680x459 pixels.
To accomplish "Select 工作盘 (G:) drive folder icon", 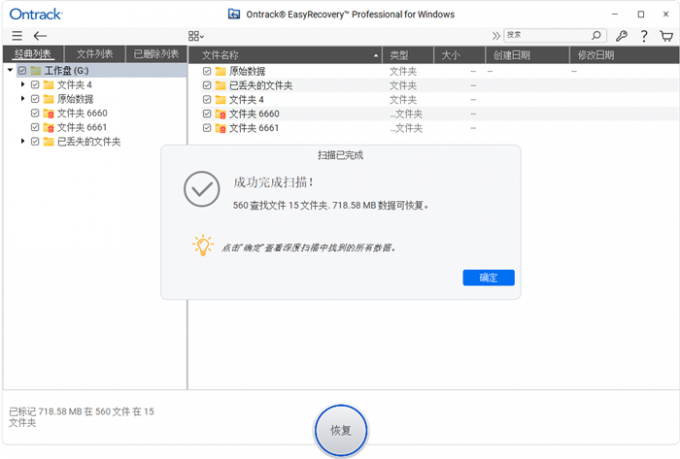I will (36, 70).
